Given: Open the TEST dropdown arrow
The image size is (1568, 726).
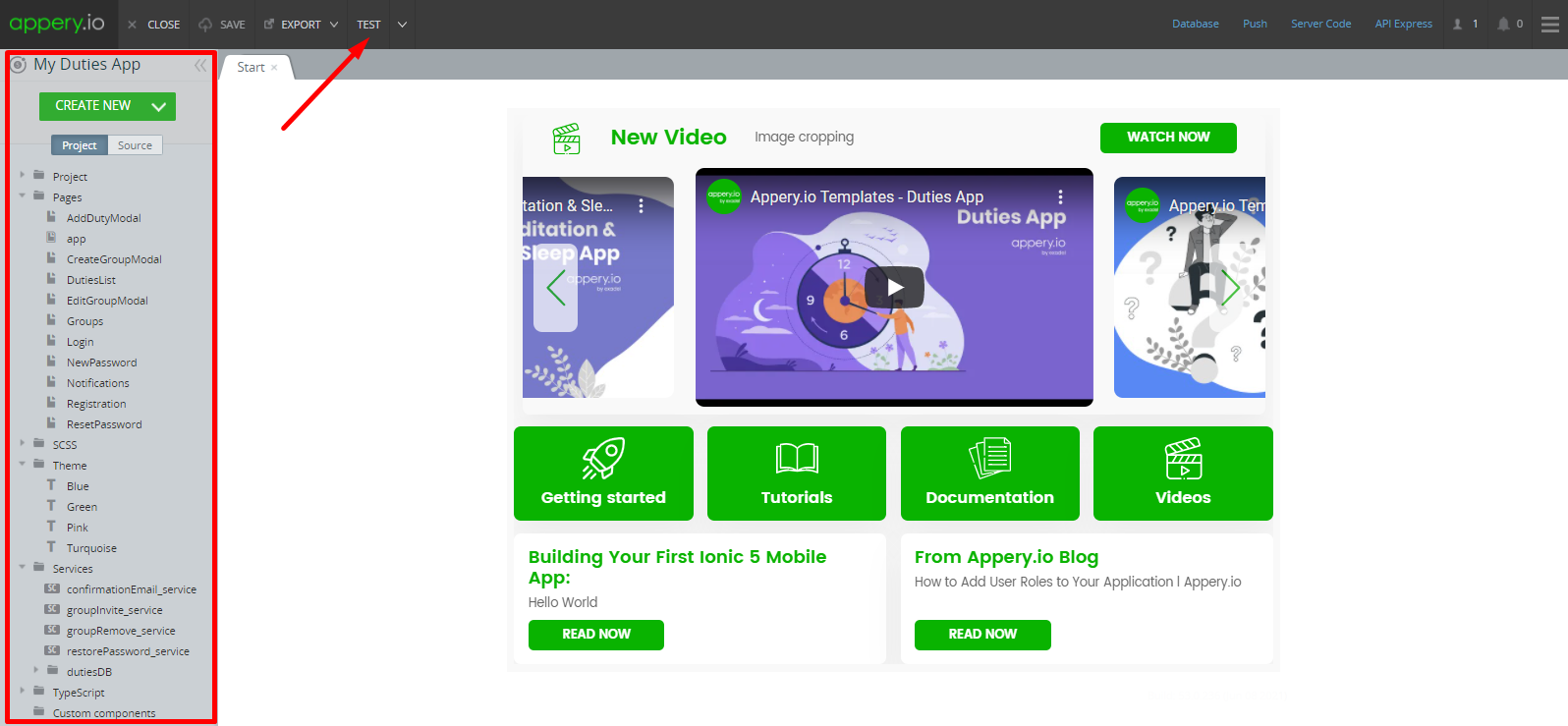Looking at the screenshot, I should coord(402,25).
